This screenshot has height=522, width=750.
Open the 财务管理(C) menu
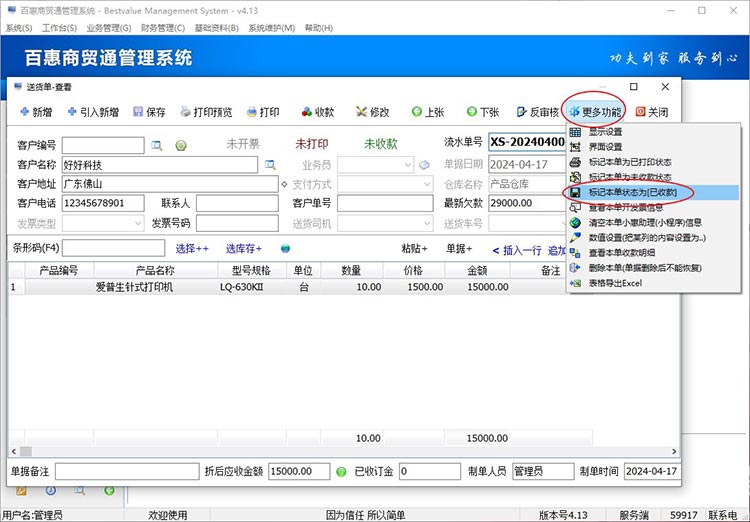pyautogui.click(x=163, y=28)
